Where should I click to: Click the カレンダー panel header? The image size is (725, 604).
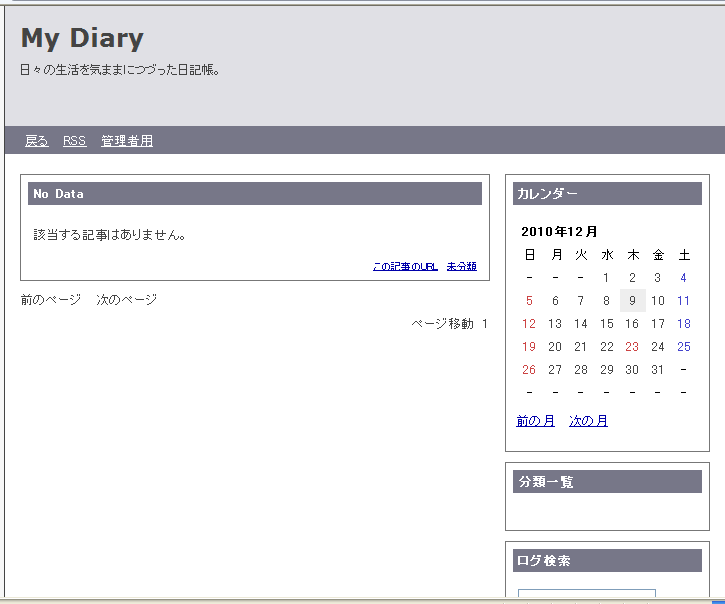[x=607, y=194]
